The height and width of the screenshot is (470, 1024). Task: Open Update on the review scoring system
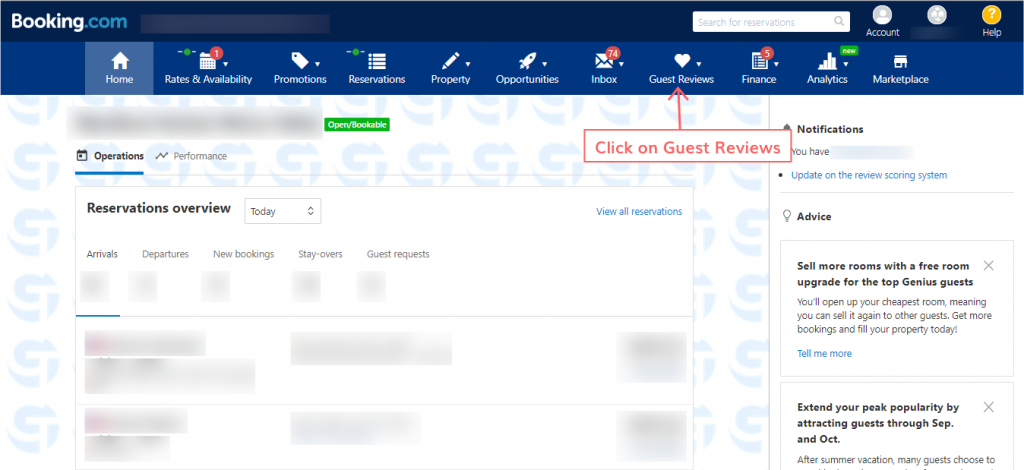pos(869,175)
